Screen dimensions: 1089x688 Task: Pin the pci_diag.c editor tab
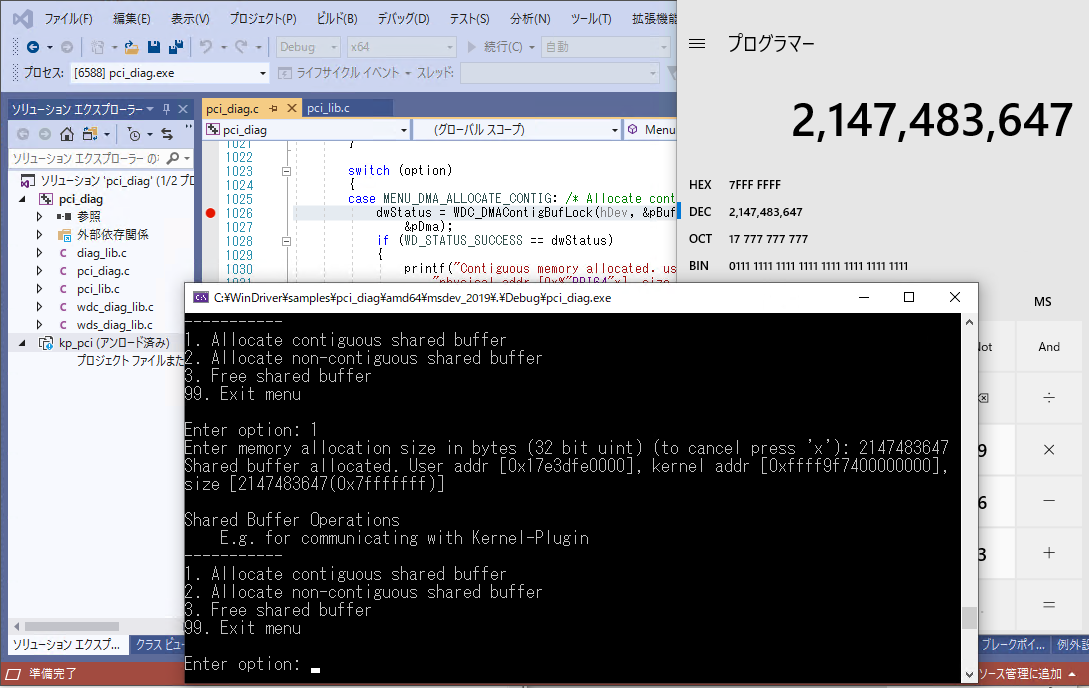click(x=274, y=109)
